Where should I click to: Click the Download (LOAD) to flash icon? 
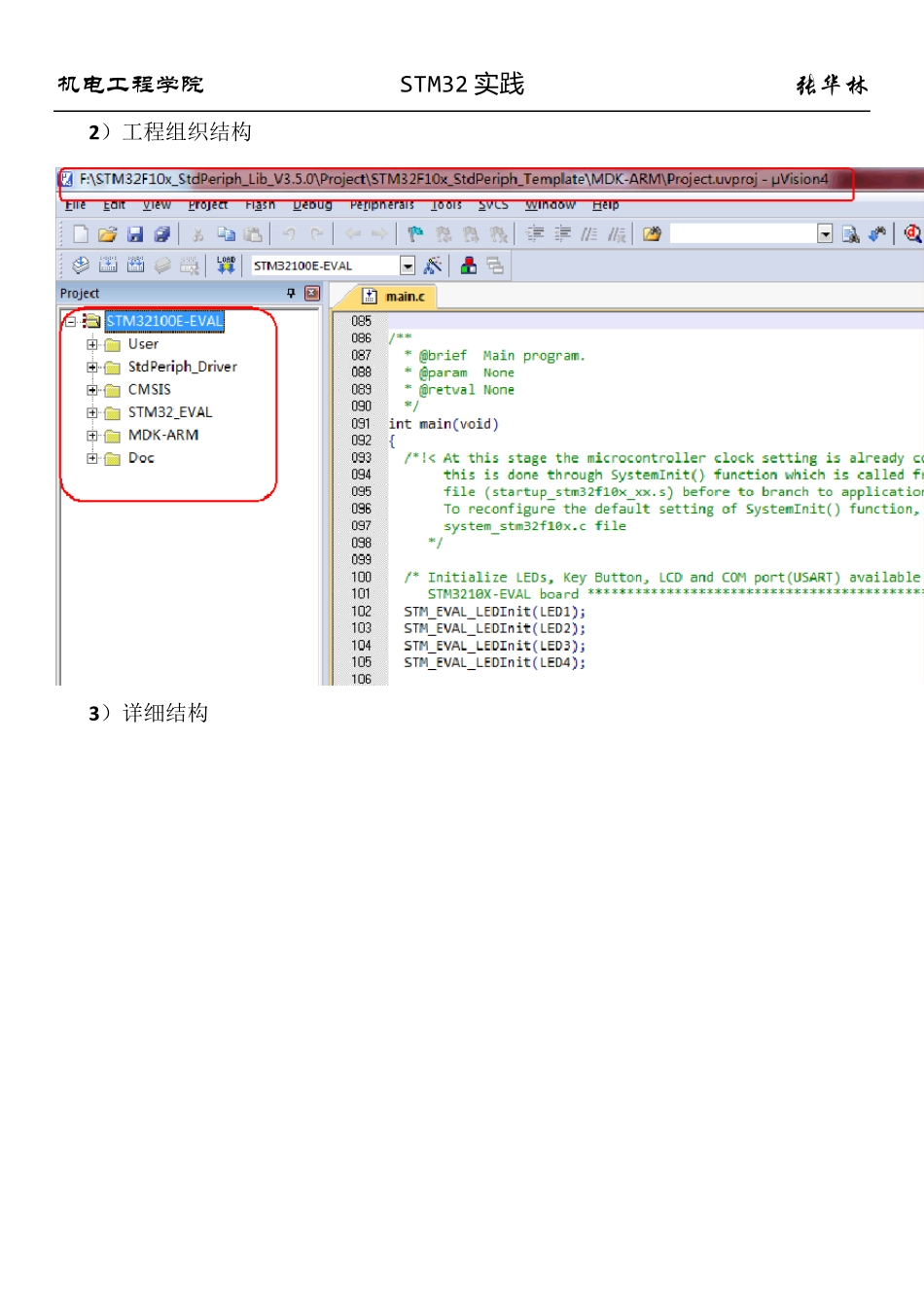coord(226,265)
